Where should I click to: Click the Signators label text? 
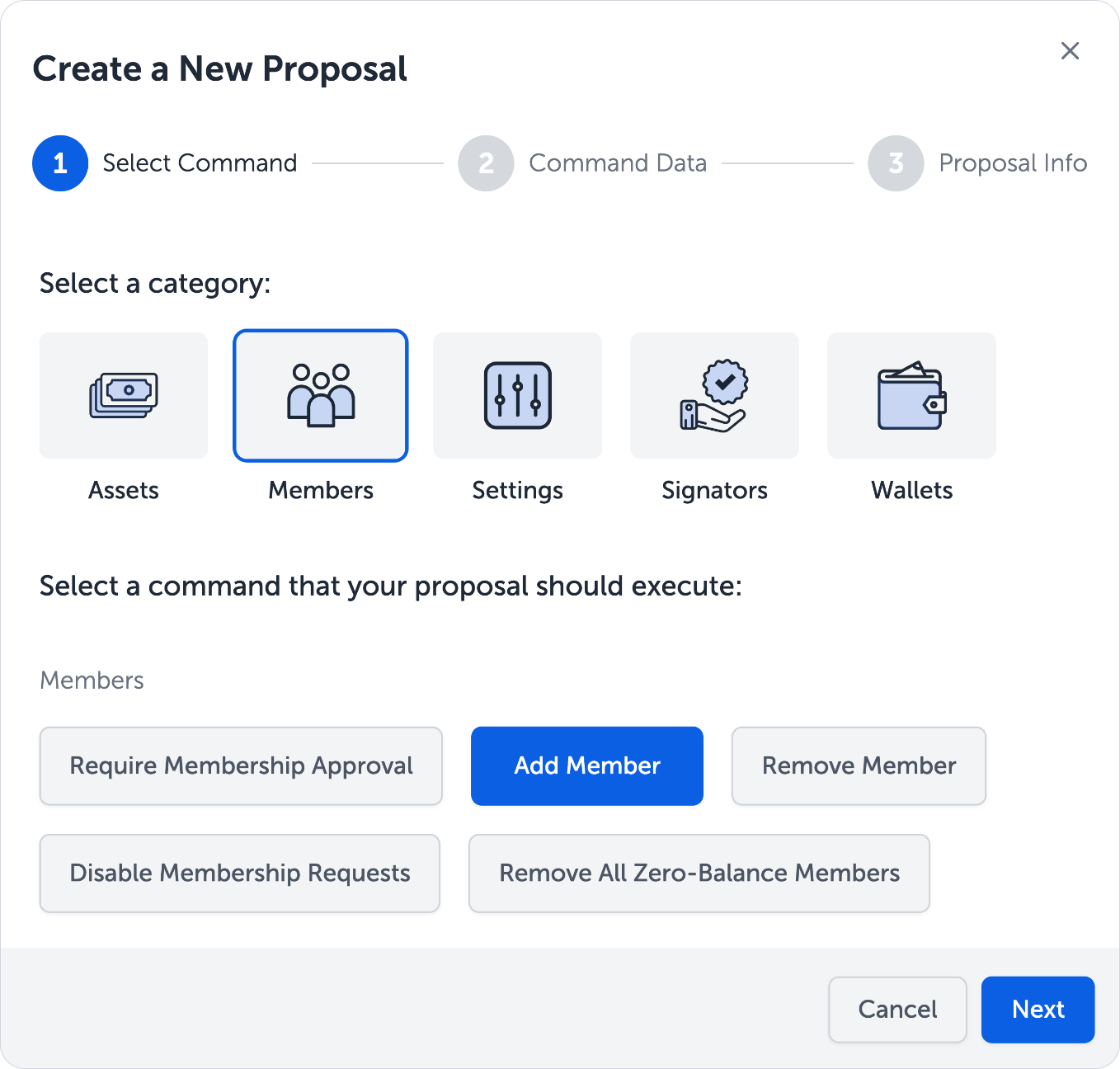pos(714,490)
